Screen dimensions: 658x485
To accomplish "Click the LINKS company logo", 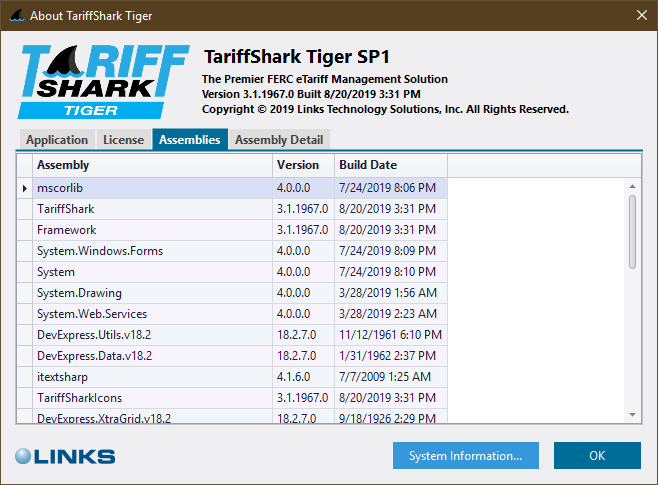I will click(65, 456).
